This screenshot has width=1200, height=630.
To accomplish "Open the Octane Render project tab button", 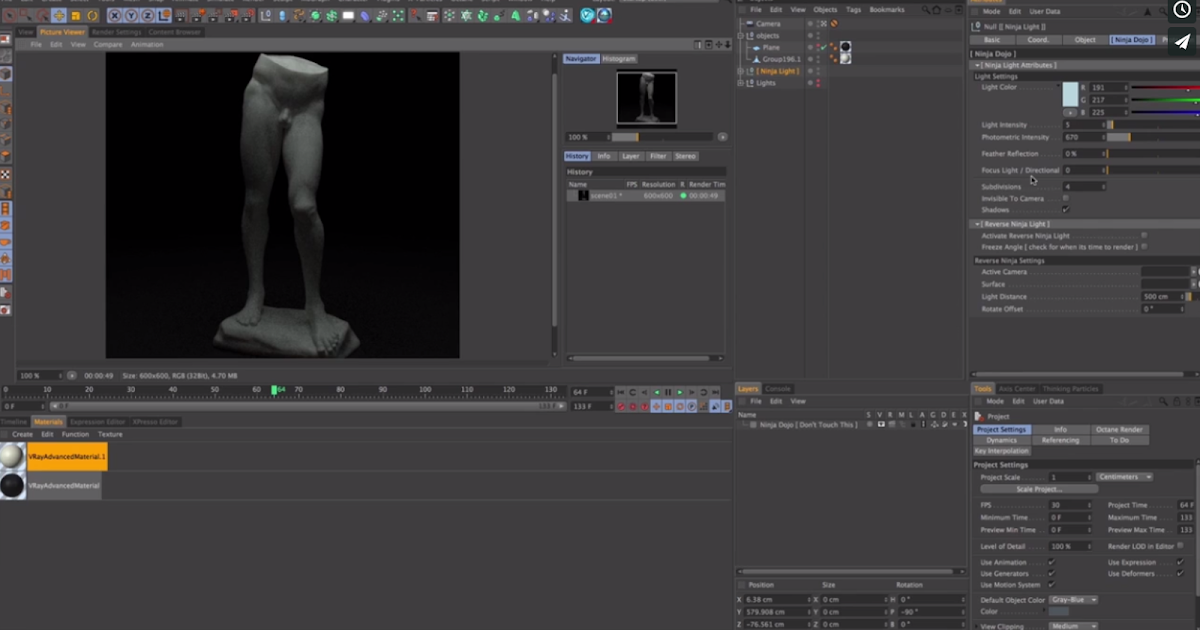I will pos(1119,429).
